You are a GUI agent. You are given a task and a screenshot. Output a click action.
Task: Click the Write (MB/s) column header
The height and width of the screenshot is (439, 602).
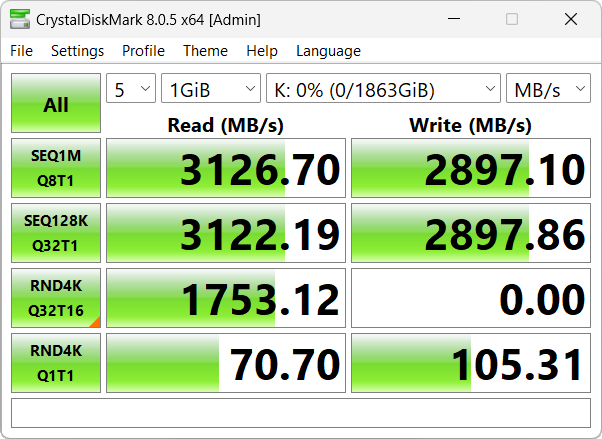click(471, 125)
